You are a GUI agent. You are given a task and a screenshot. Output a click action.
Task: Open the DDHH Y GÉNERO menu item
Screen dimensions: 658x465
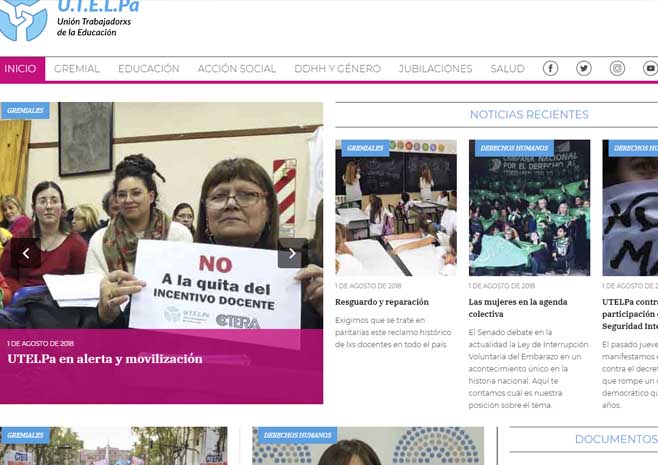pyautogui.click(x=337, y=69)
